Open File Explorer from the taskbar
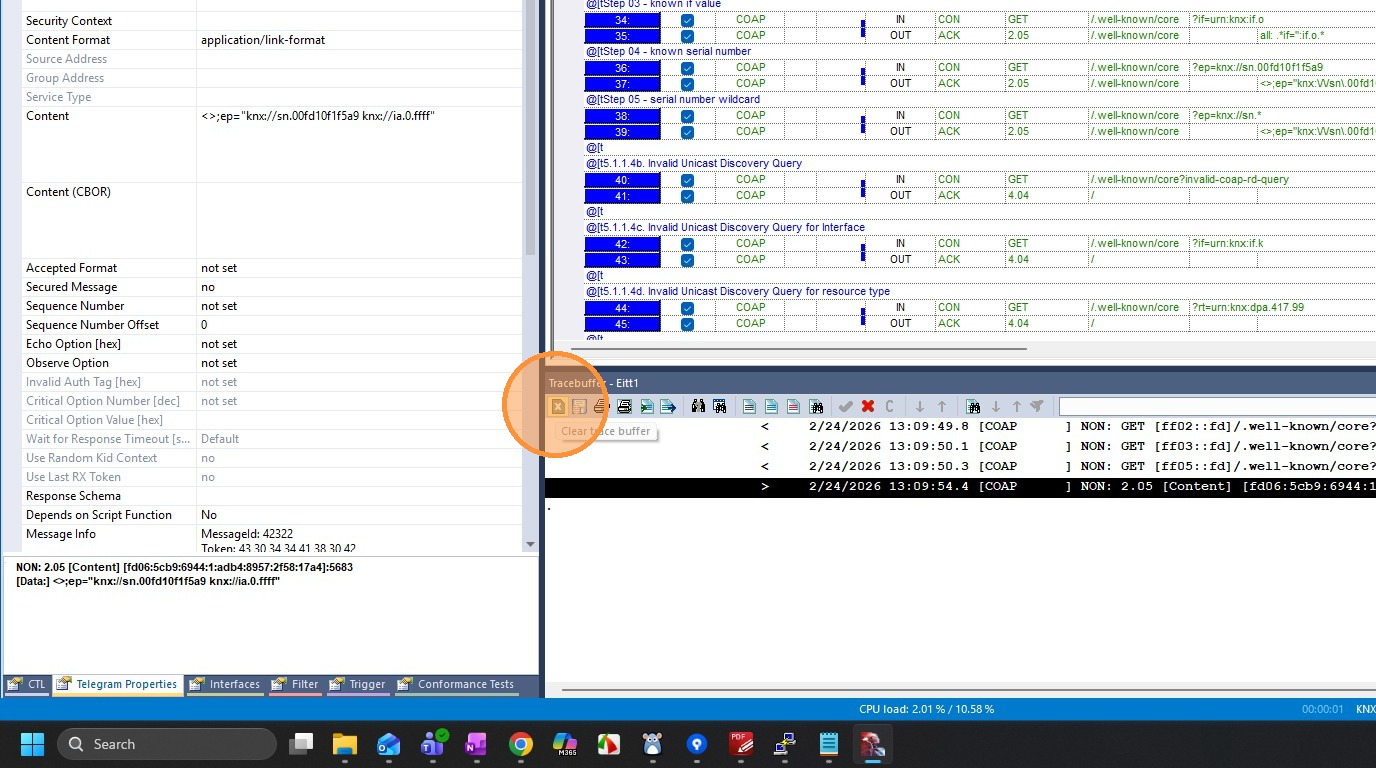Image resolution: width=1376 pixels, height=768 pixels. (x=345, y=744)
